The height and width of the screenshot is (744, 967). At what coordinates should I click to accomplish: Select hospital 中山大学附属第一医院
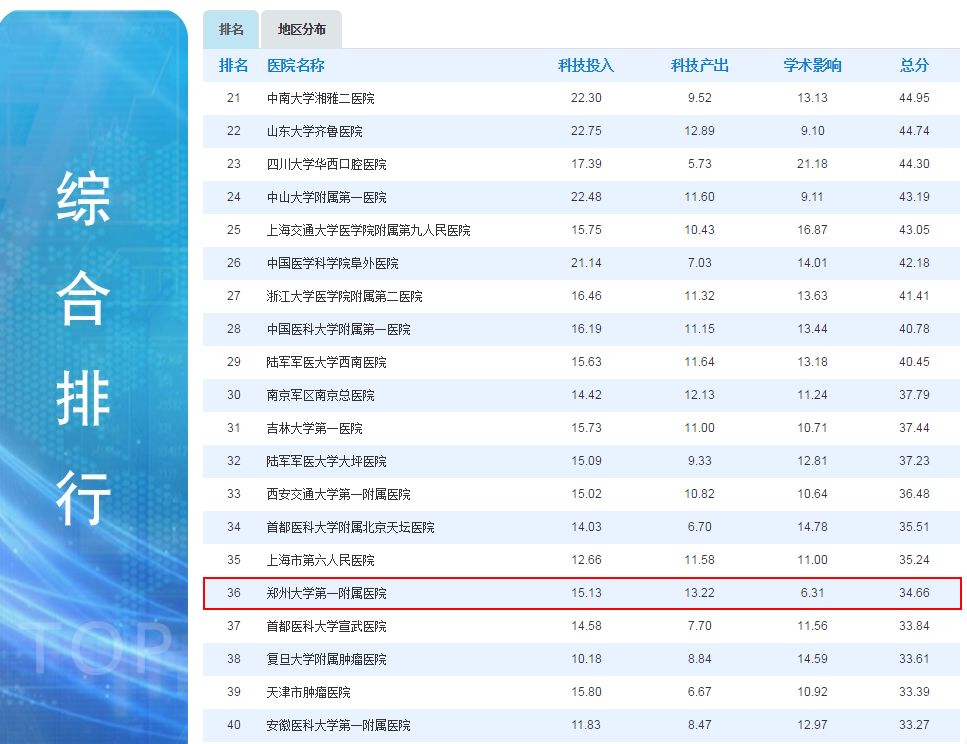click(326, 197)
